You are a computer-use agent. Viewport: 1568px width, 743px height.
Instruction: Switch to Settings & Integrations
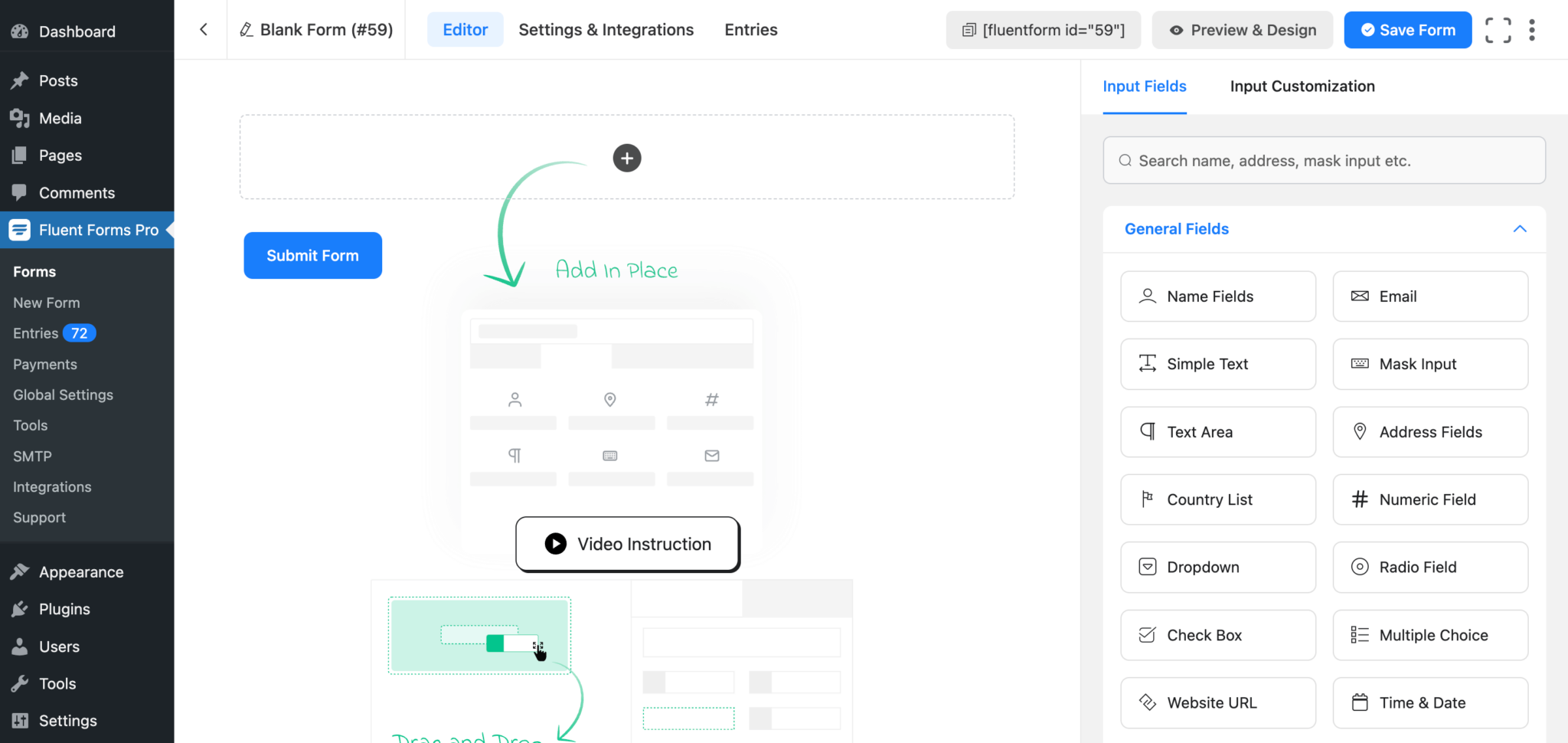(x=606, y=29)
